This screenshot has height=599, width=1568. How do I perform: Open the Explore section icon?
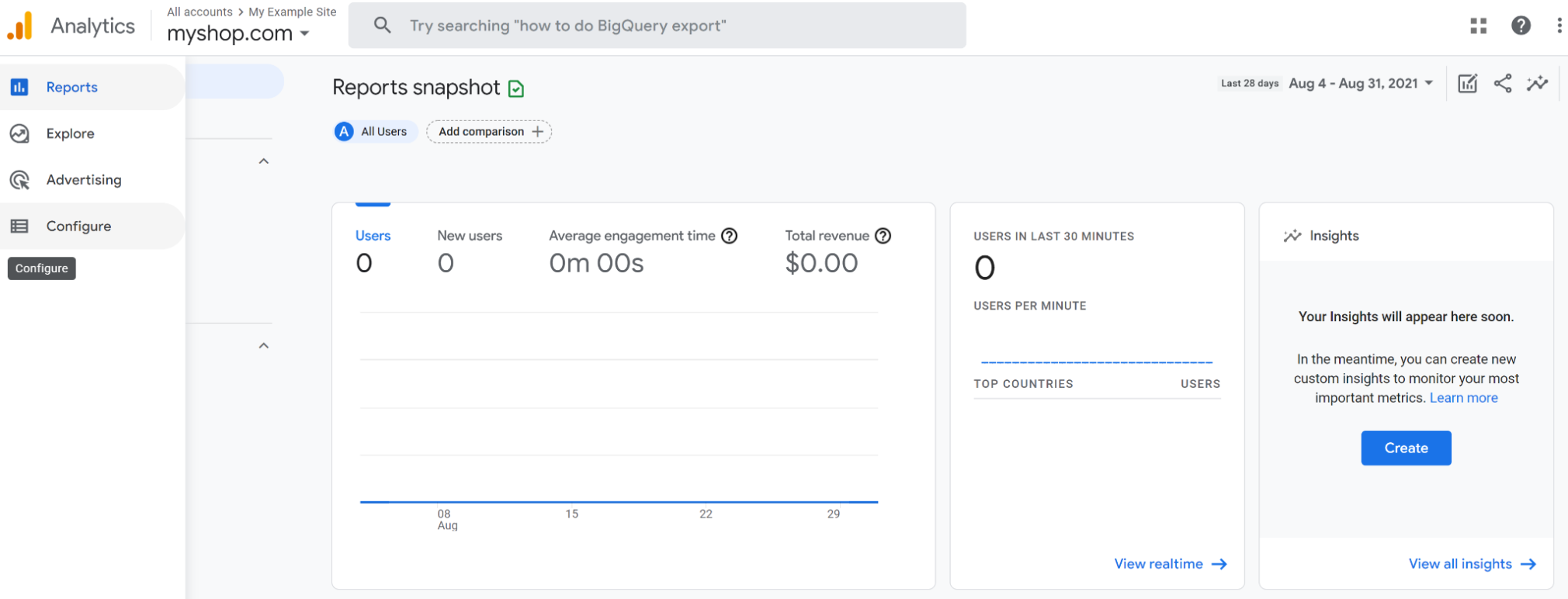(19, 133)
